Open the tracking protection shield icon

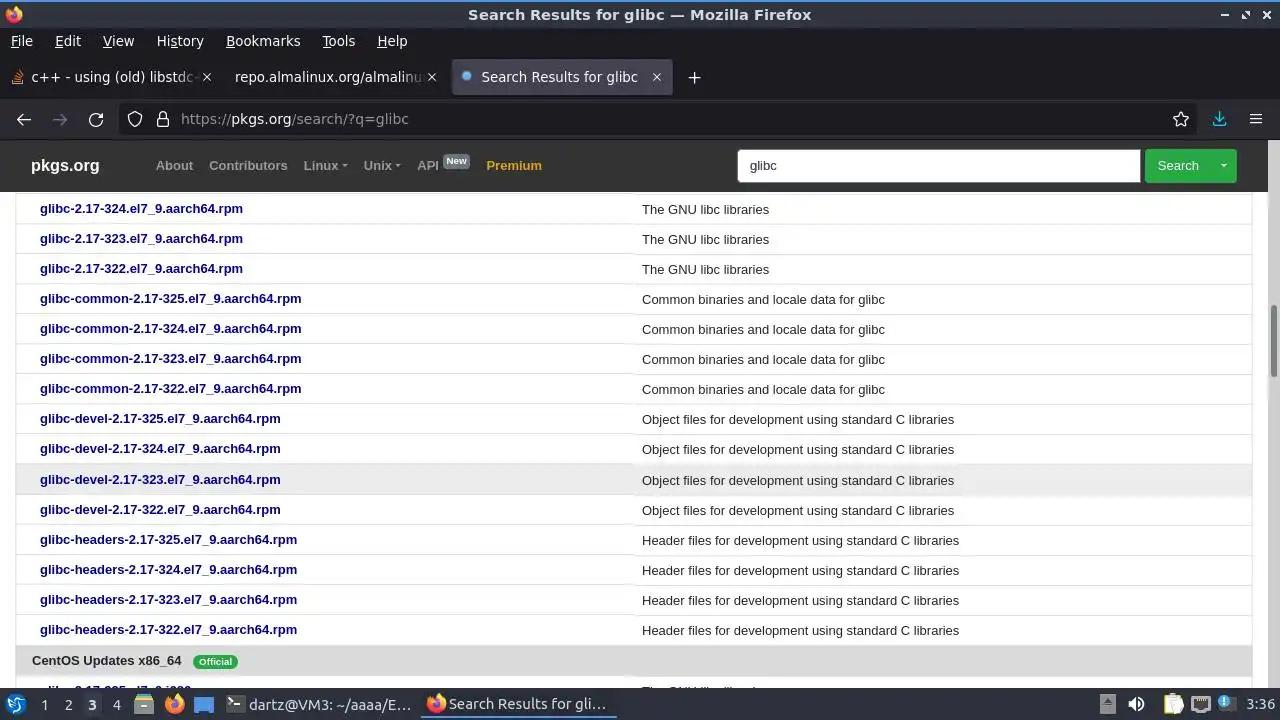point(135,119)
